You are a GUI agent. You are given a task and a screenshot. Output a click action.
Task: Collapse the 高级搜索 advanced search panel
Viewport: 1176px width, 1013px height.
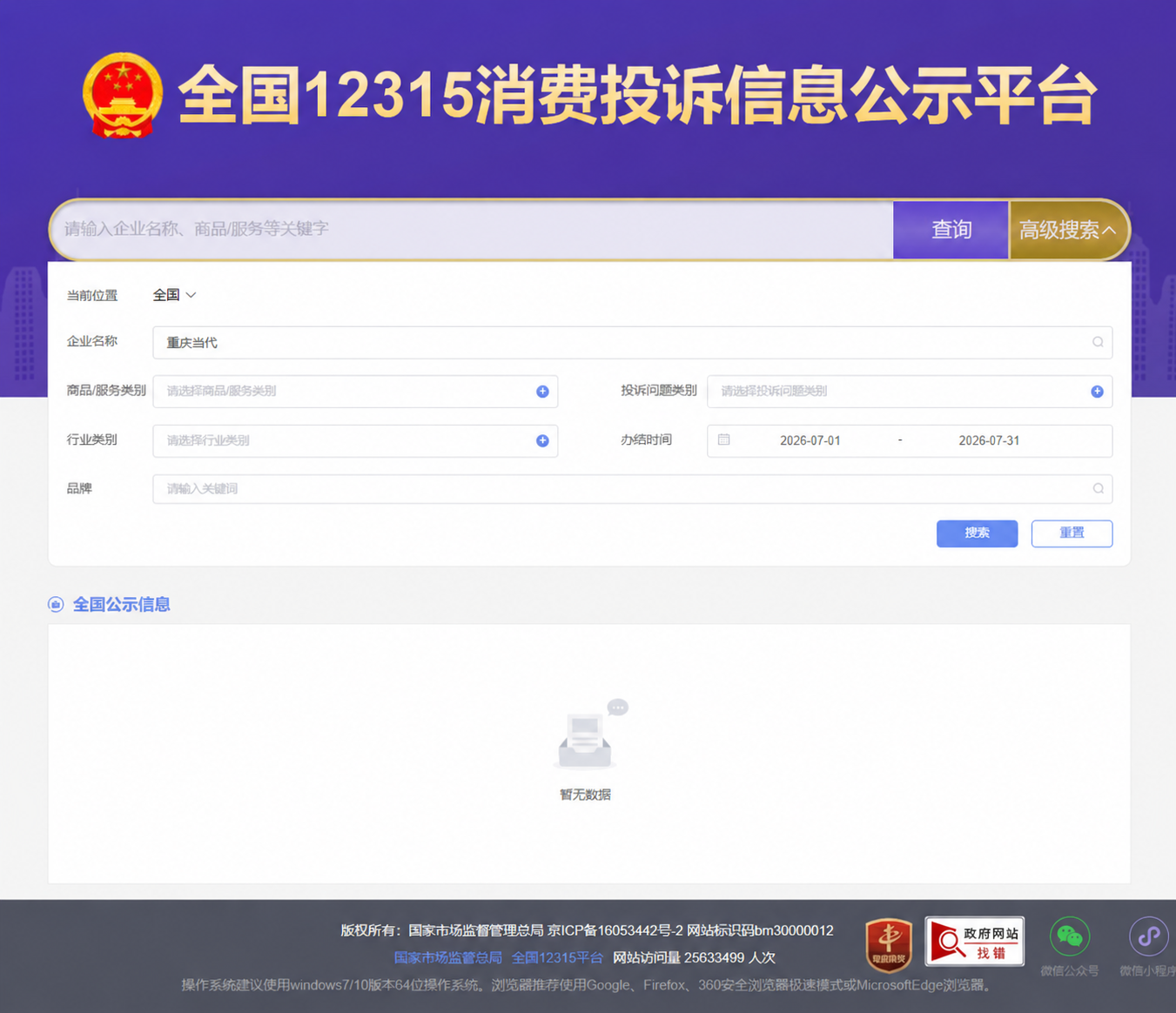click(x=1068, y=230)
